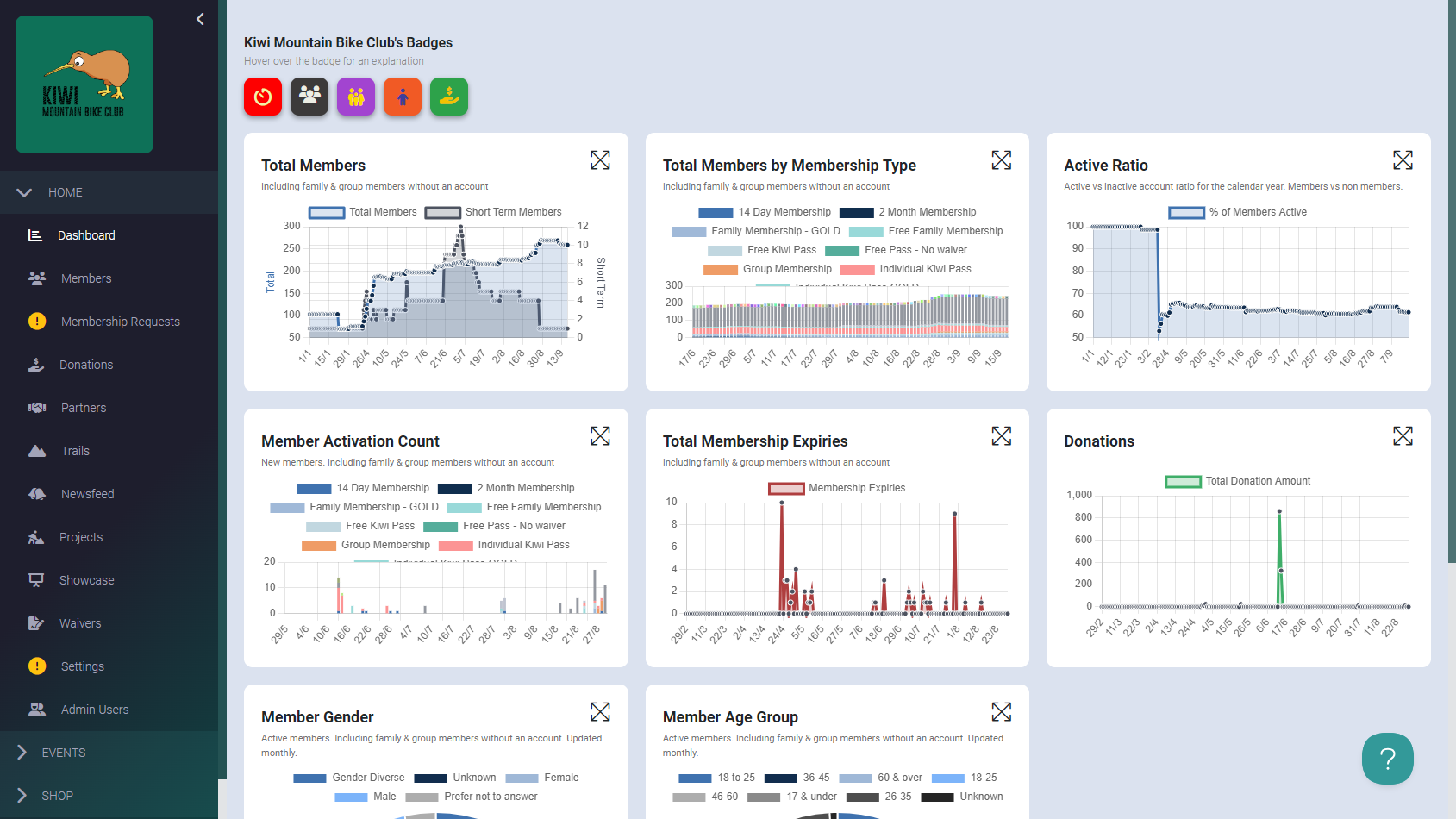Collapse the sidebar with the arrow
Image resolution: width=1456 pixels, height=819 pixels.
[x=200, y=19]
